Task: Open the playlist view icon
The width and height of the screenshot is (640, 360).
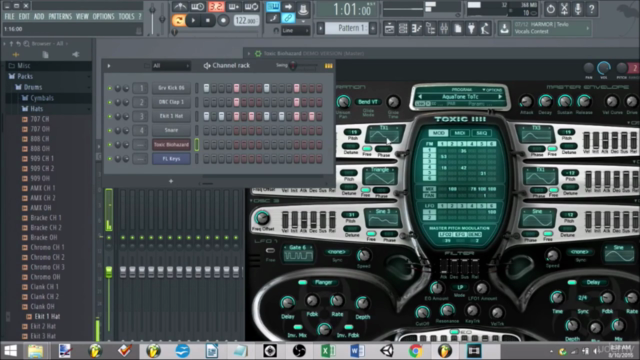Action: [x=389, y=29]
